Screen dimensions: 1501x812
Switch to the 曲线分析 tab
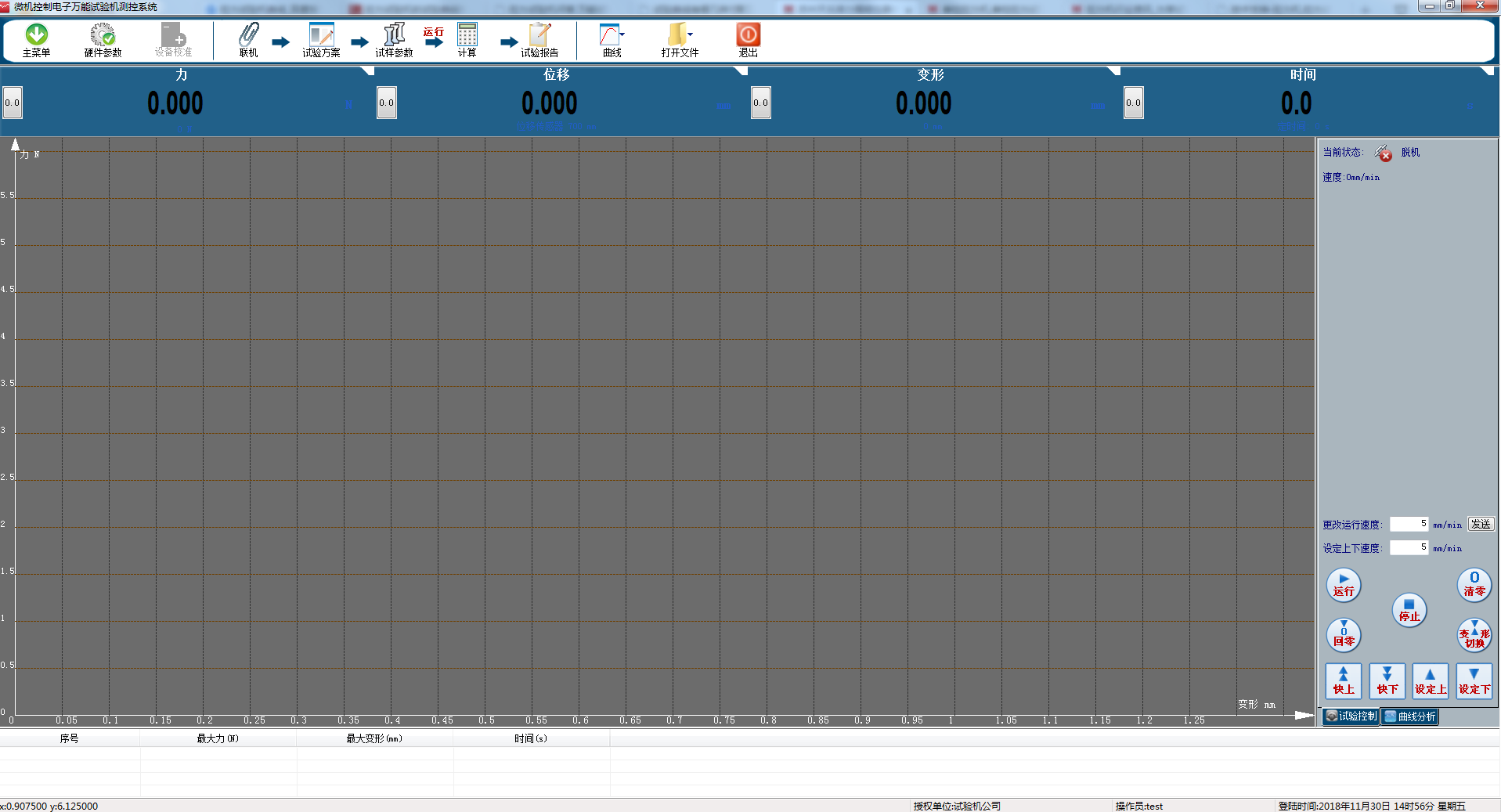(x=1409, y=716)
